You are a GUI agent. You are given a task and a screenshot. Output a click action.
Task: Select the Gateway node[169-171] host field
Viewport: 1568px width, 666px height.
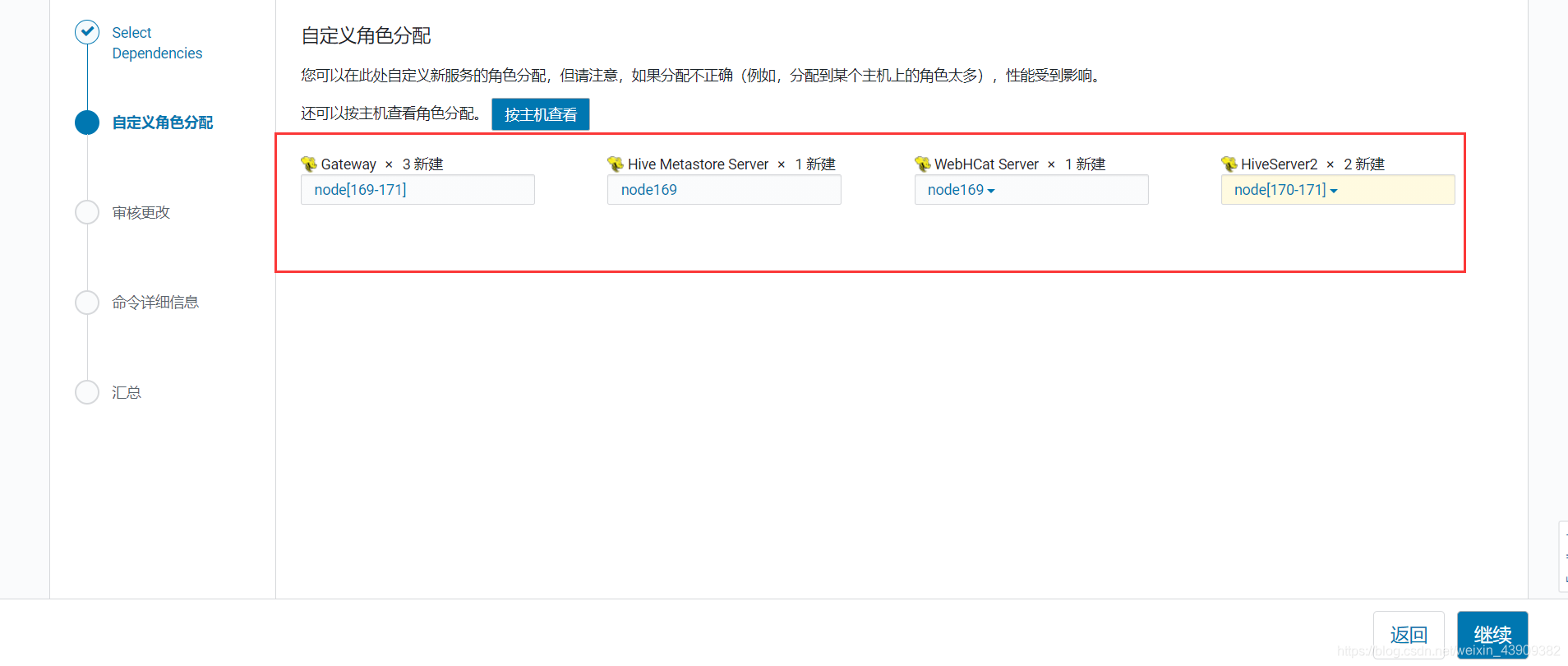(x=417, y=190)
